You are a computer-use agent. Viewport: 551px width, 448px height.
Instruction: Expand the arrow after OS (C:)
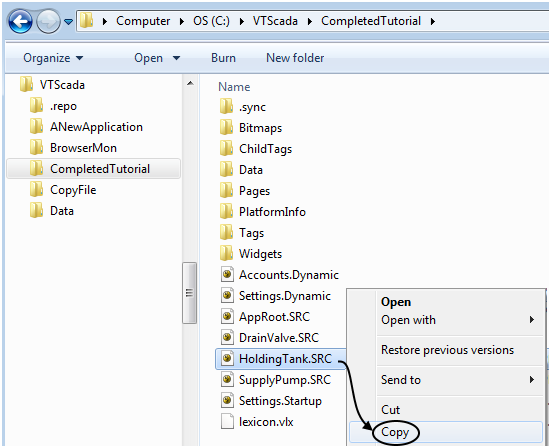click(242, 22)
